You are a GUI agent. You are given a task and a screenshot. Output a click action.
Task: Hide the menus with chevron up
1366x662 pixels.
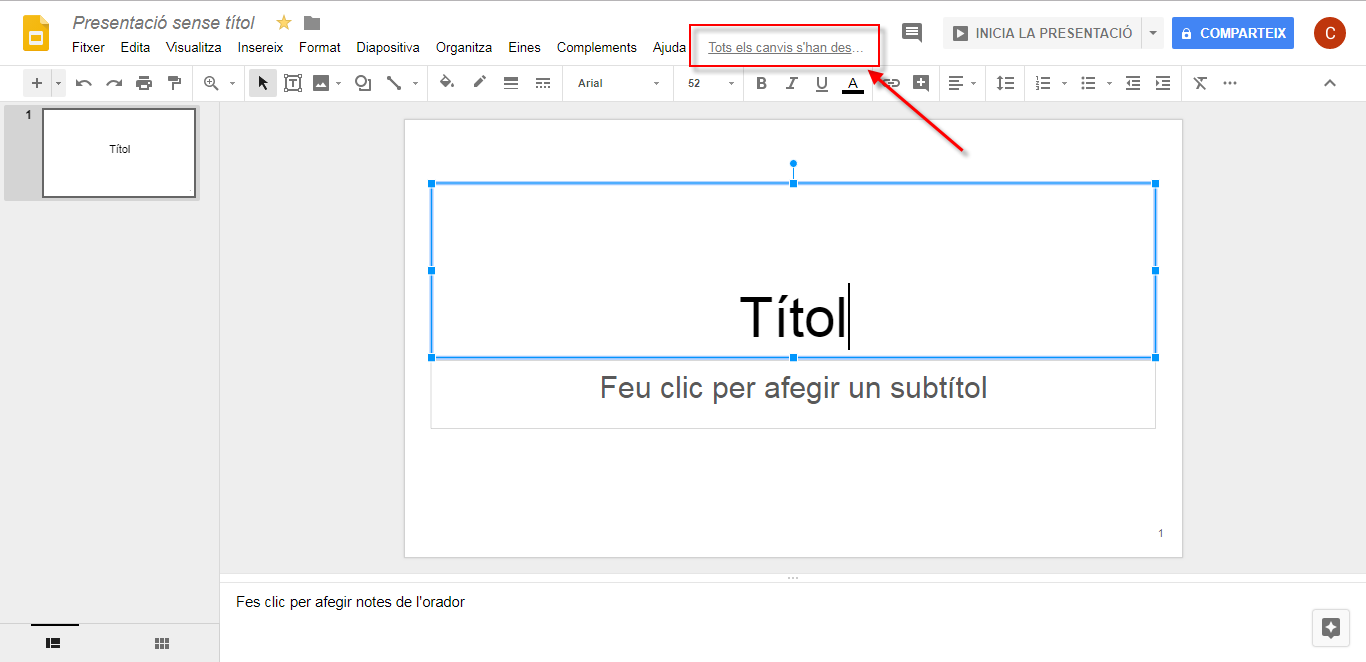tap(1330, 83)
